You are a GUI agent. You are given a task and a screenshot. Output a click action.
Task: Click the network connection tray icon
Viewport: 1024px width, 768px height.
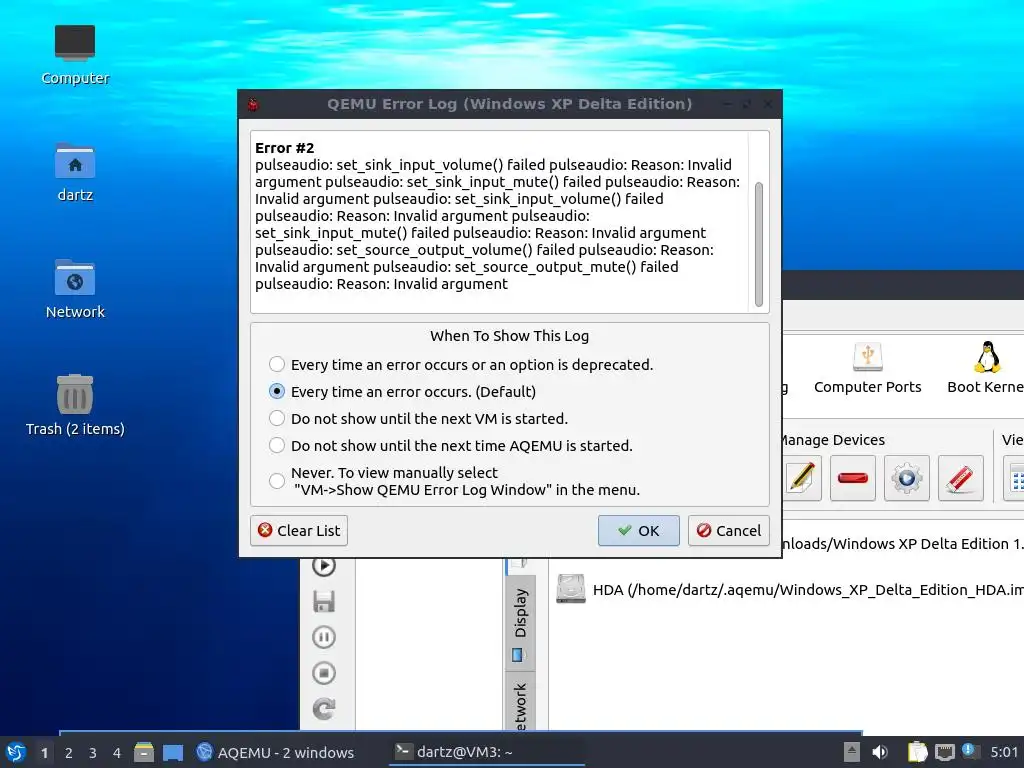(944, 752)
